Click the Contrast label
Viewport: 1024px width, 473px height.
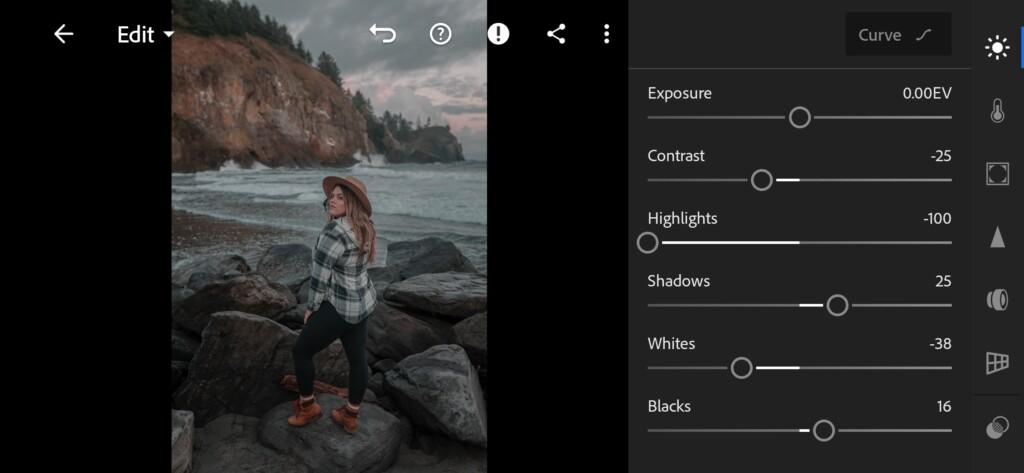tap(676, 156)
